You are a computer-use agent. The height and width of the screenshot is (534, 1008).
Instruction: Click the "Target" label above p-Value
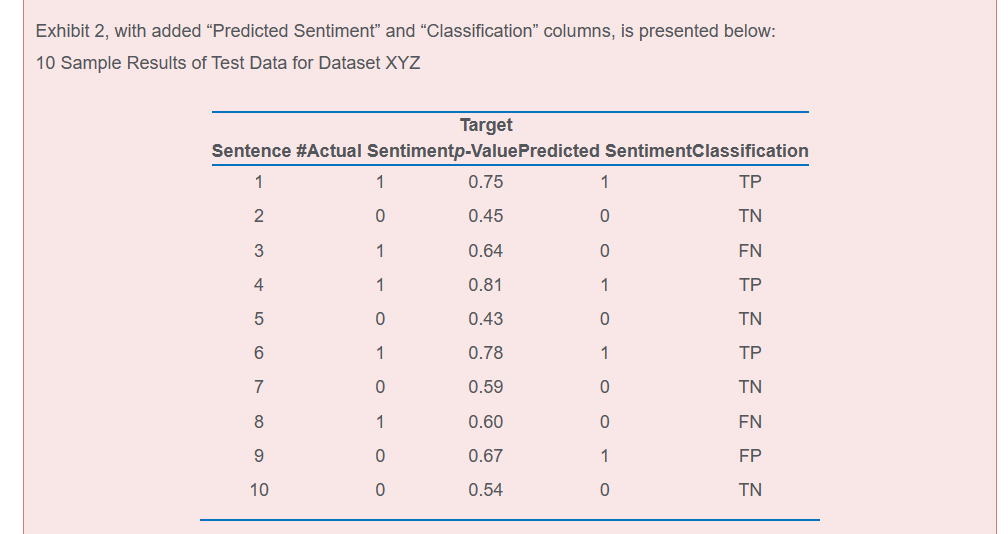coord(486,125)
